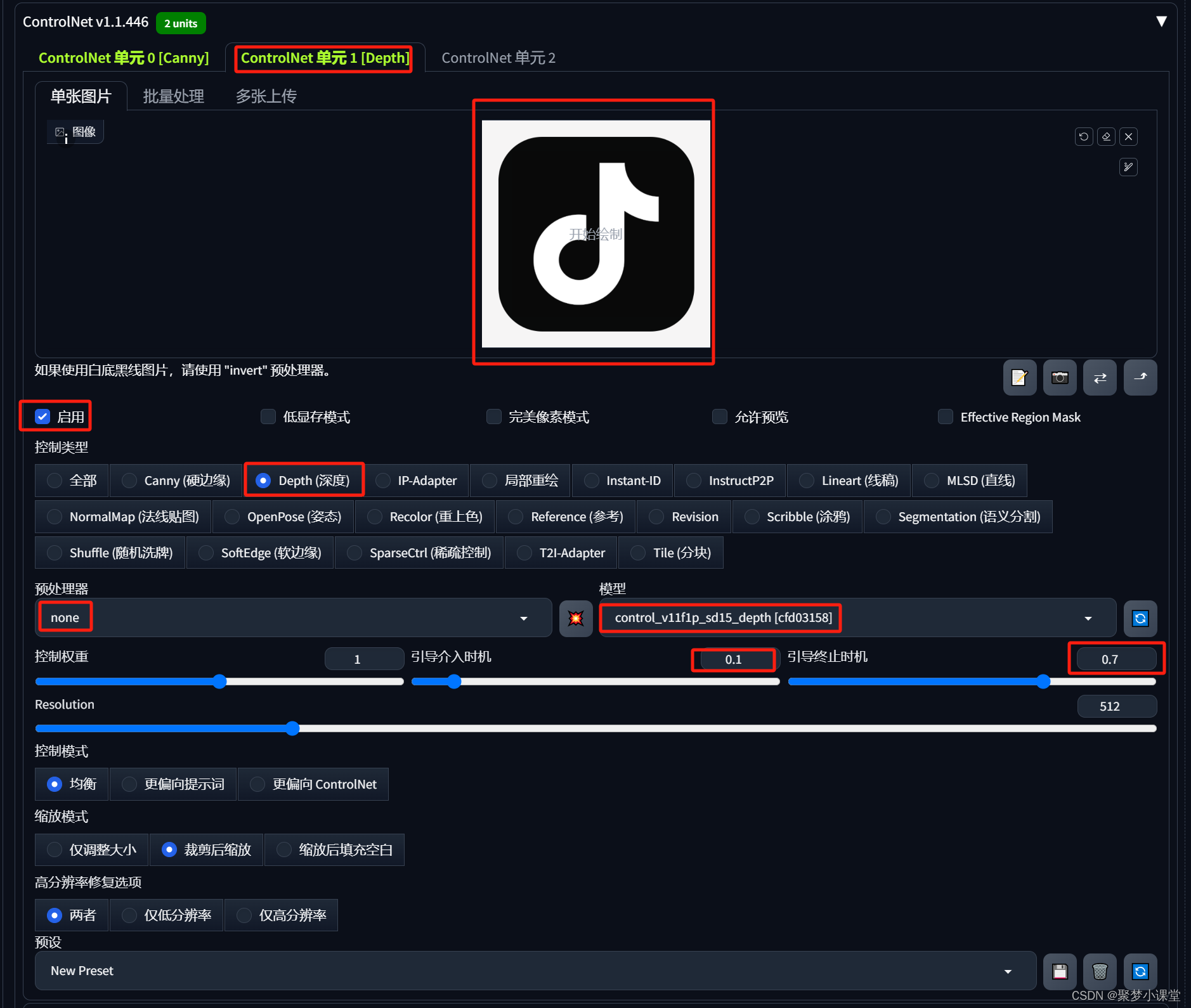
Task: Click the camera webcam icon
Action: click(1060, 378)
